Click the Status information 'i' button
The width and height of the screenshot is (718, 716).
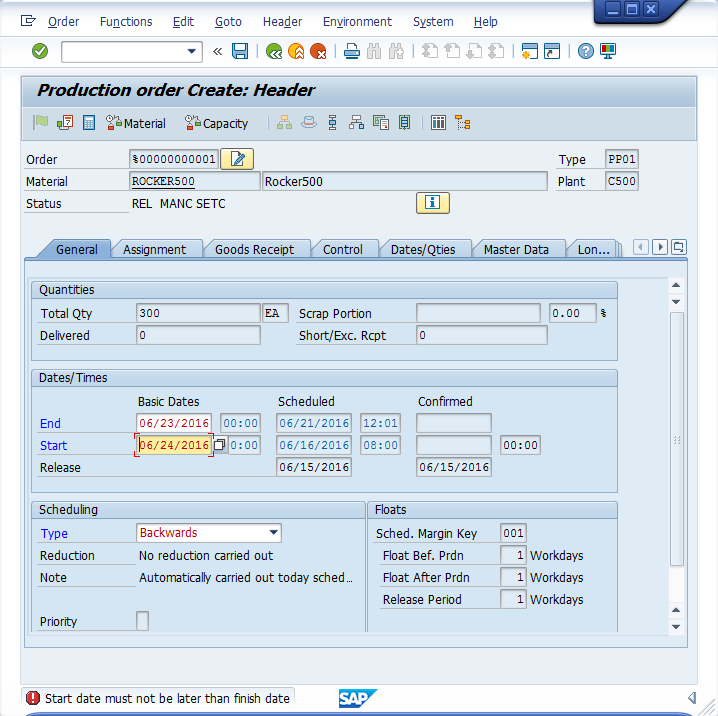[433, 203]
